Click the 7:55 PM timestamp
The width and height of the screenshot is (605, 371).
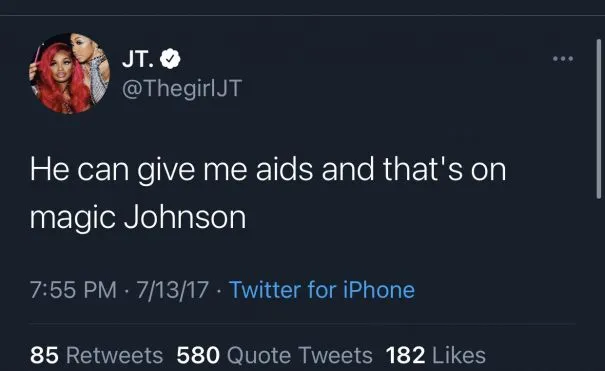point(73,290)
